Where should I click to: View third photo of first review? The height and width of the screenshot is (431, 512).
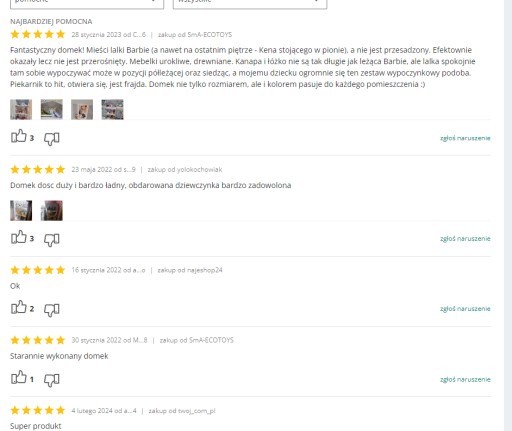click(x=82, y=109)
